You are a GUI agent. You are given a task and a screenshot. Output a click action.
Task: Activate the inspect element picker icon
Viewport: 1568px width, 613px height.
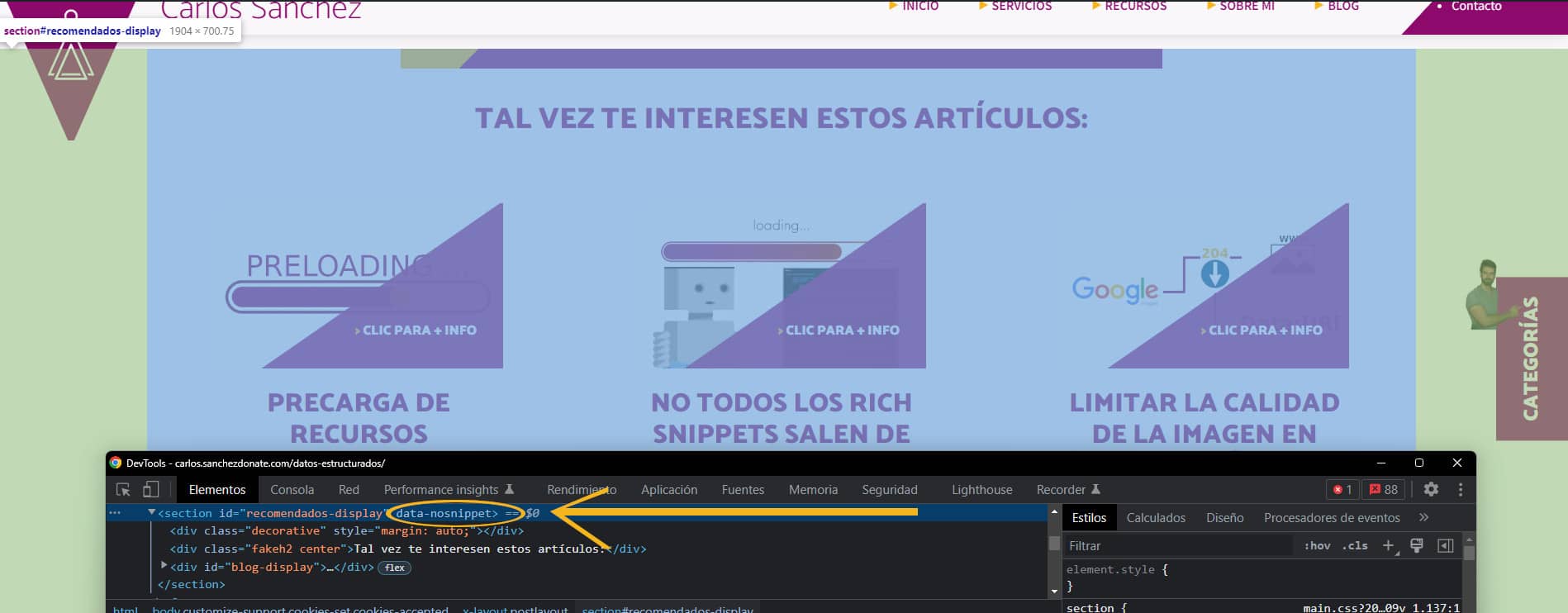click(123, 489)
